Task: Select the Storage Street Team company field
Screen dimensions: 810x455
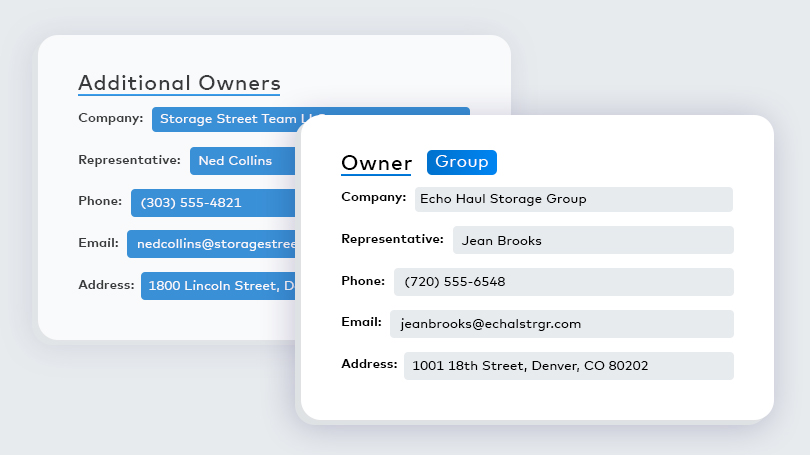Action: coord(310,119)
